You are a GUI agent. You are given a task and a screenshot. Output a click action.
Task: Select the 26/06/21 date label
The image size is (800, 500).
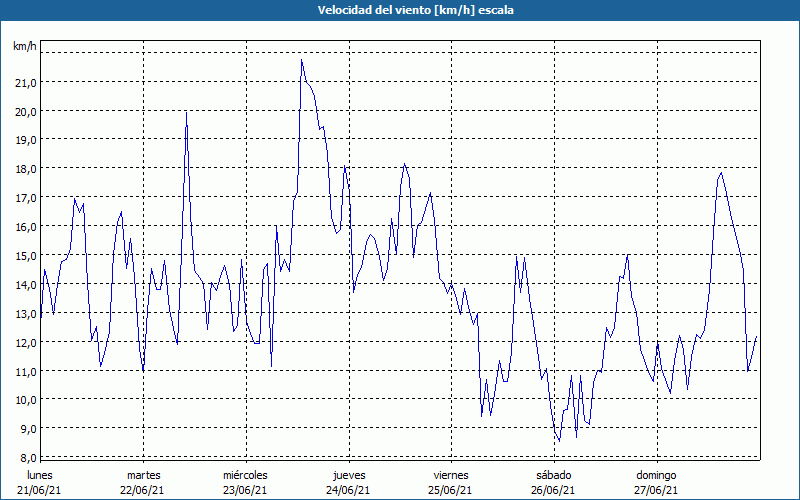click(554, 490)
